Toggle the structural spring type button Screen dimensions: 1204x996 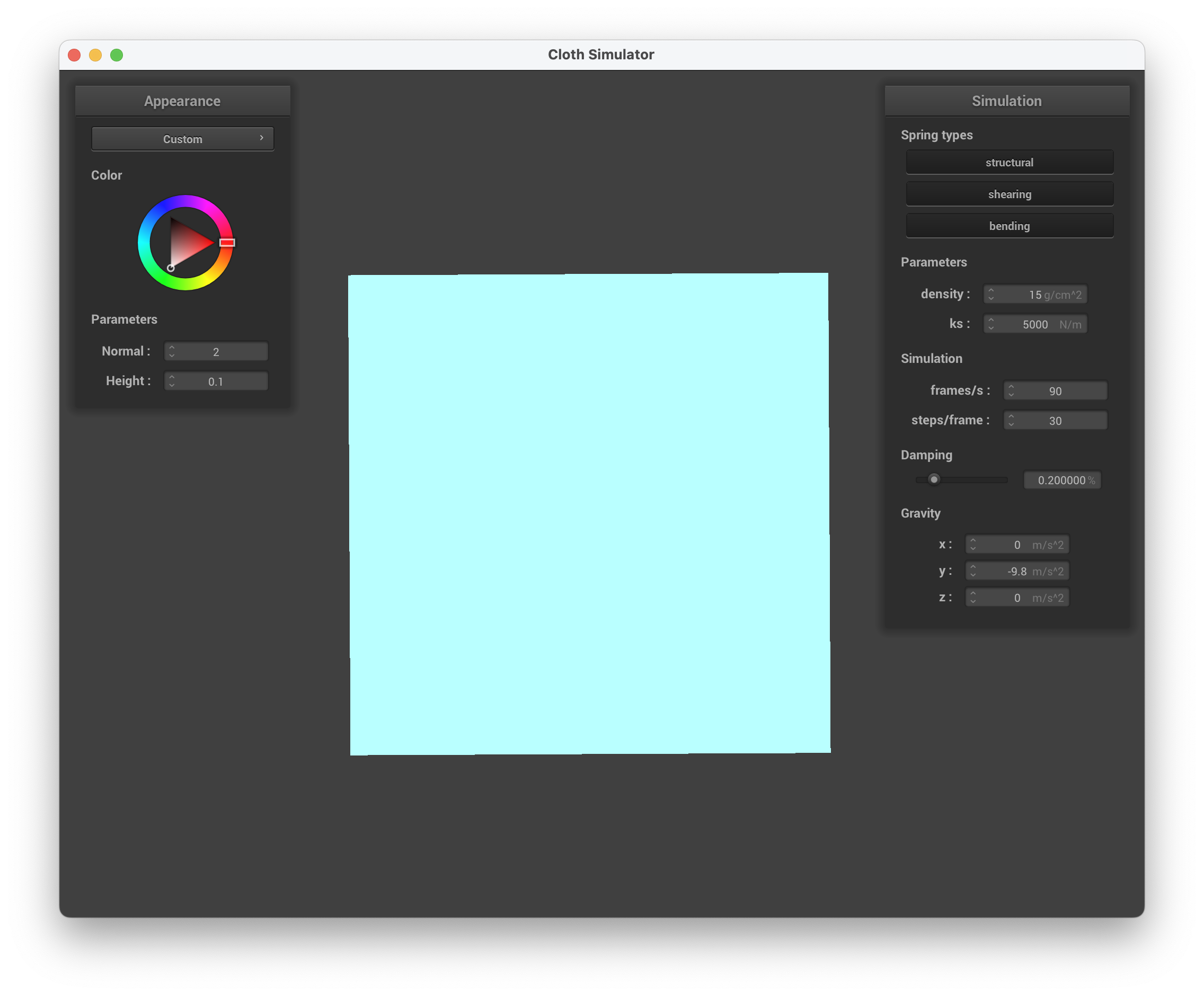pyautogui.click(x=1009, y=162)
